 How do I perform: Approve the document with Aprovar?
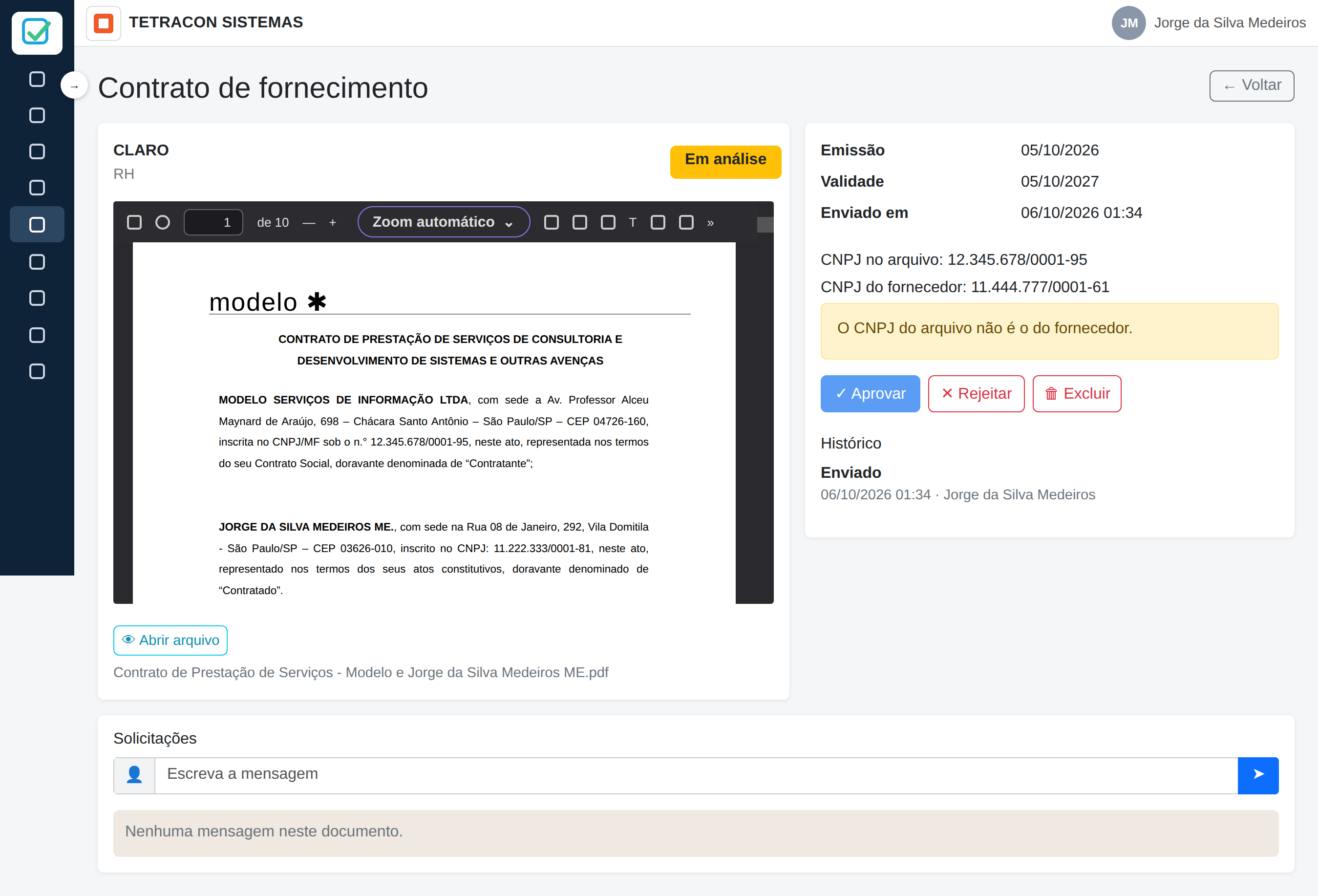click(x=870, y=394)
